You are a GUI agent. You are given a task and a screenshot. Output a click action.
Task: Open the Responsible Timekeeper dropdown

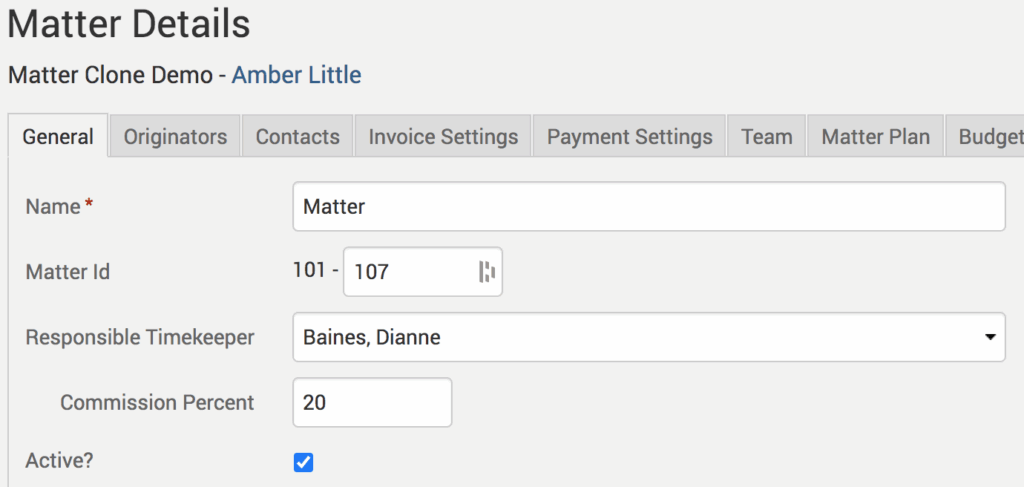(649, 337)
